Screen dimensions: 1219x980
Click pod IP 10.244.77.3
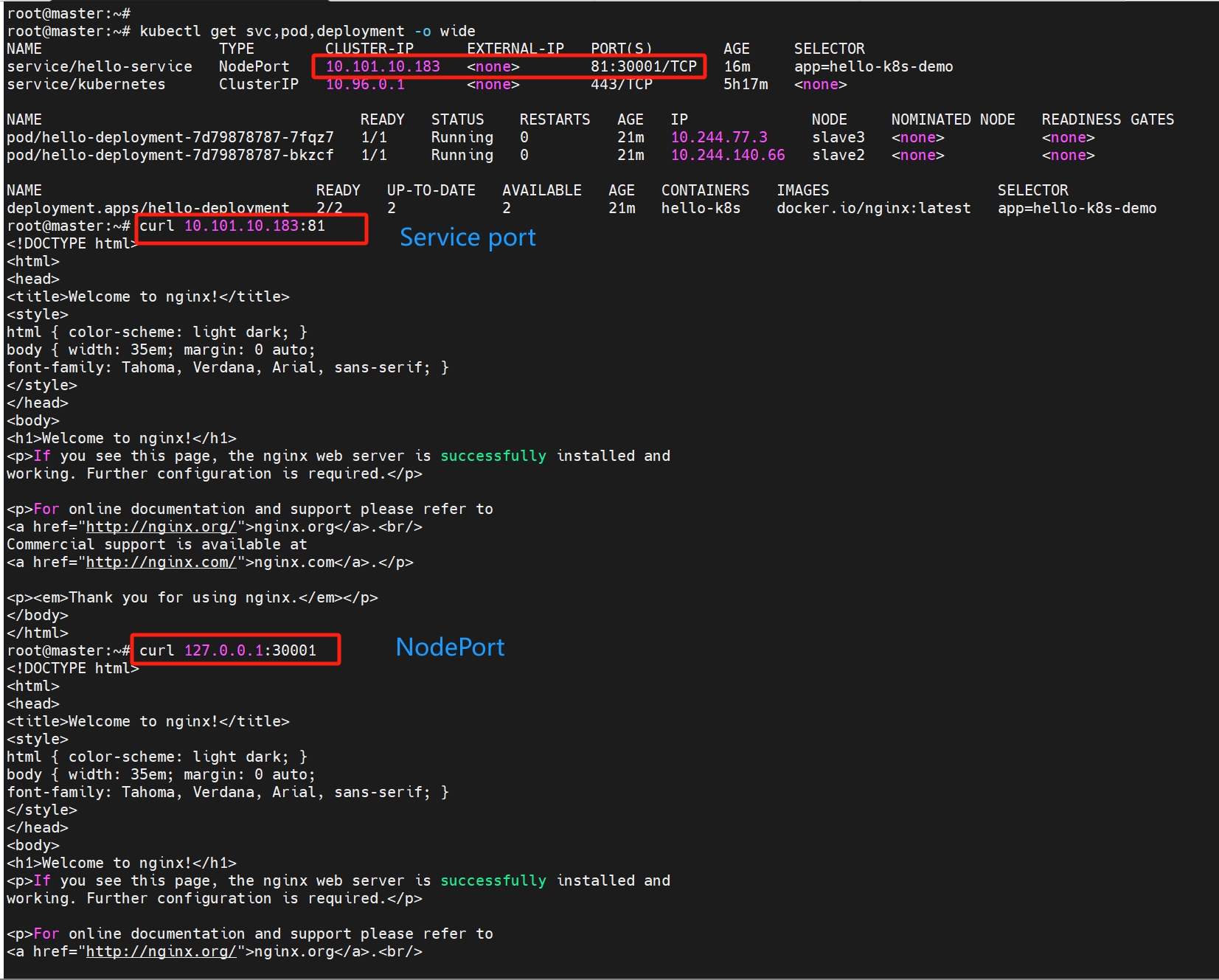pyautogui.click(x=719, y=137)
